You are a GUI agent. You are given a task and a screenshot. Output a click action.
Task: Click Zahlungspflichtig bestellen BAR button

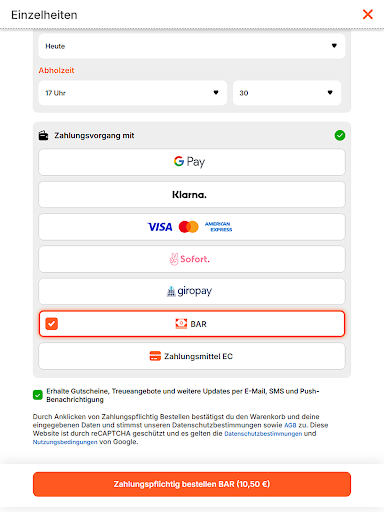point(192,484)
